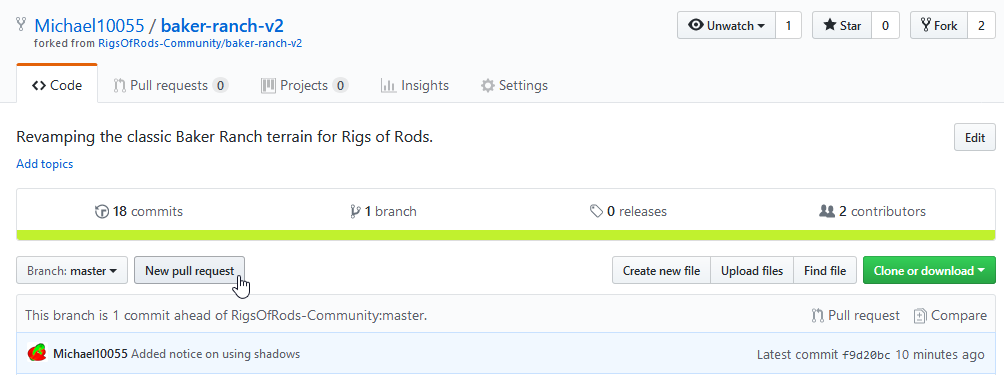1004x375 pixels.
Task: Click the Add topics link
Action: 45,164
